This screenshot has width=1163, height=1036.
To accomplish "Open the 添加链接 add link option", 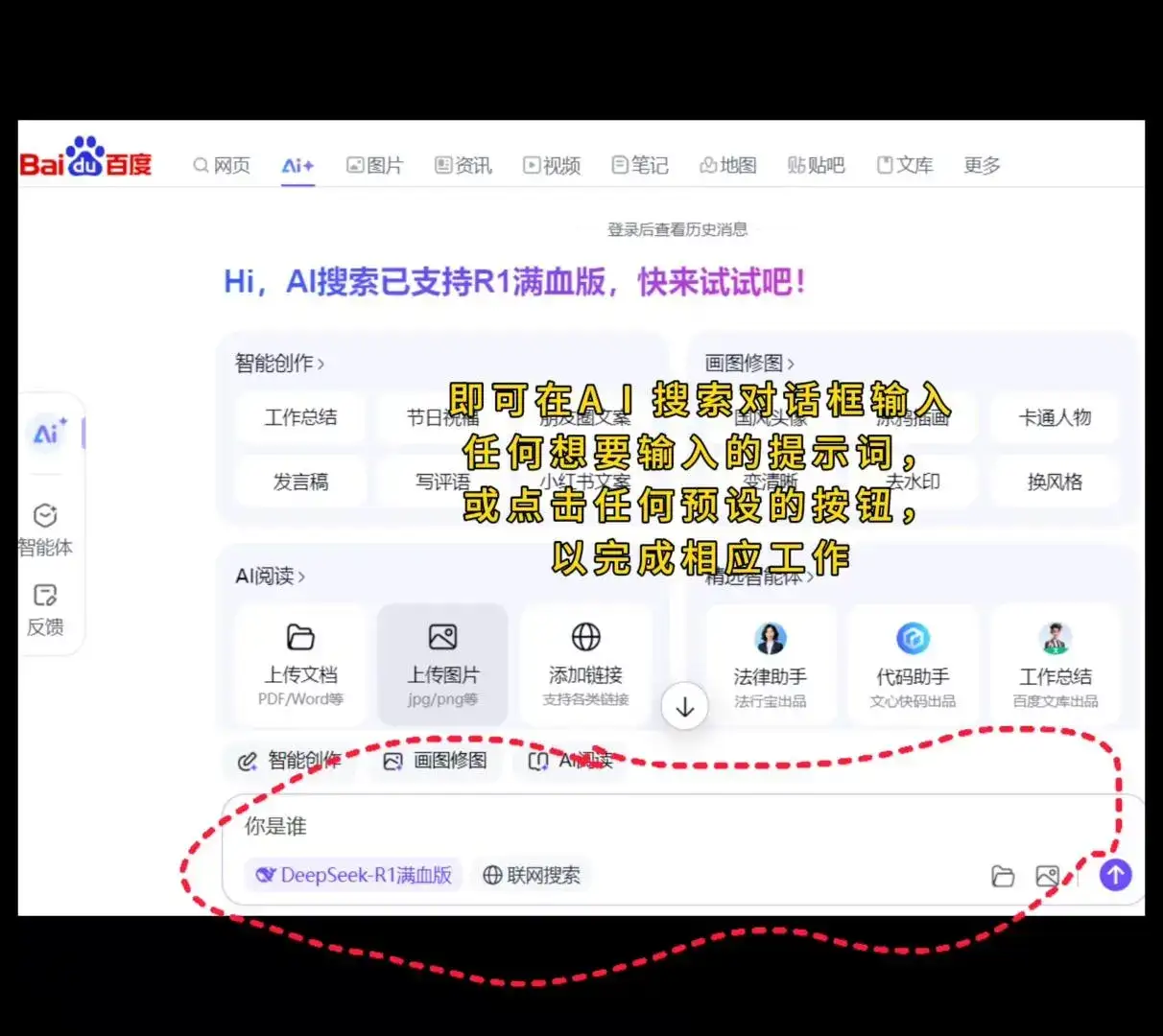I will click(587, 636).
